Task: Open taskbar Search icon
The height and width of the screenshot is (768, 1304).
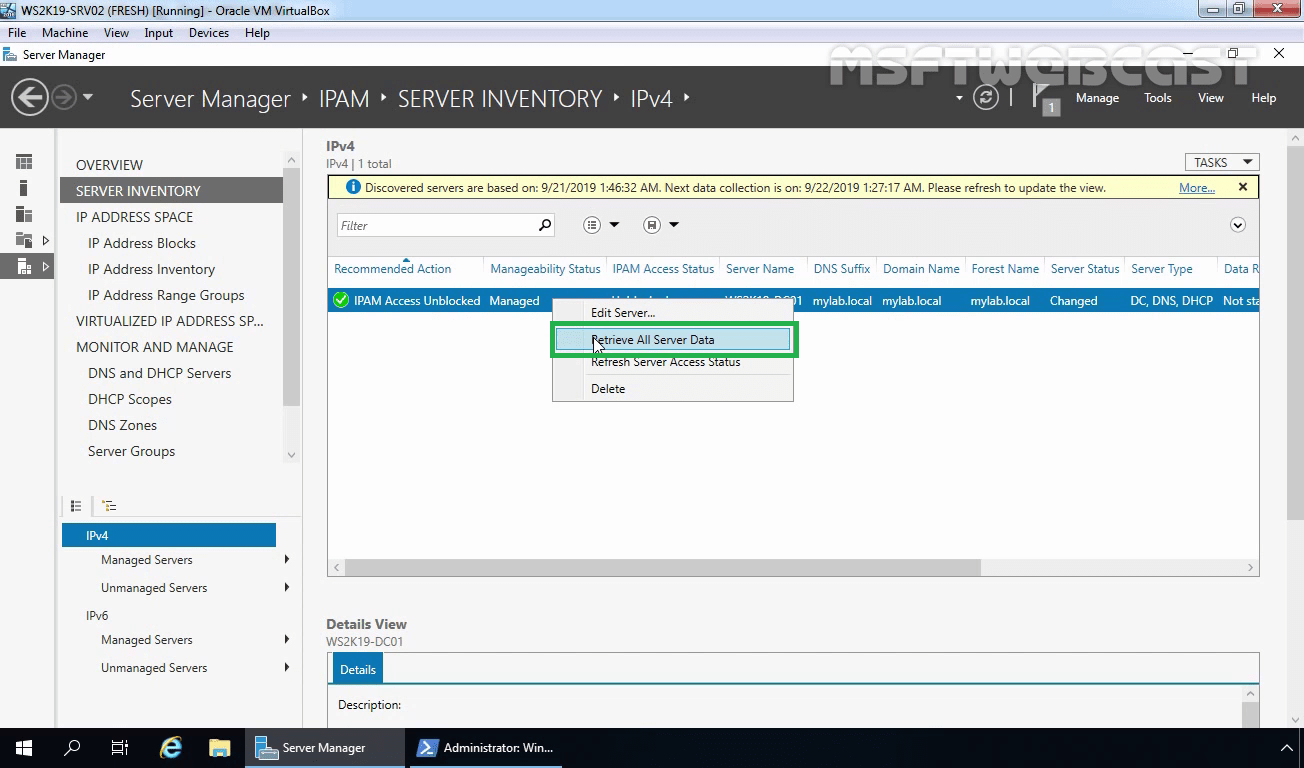Action: click(x=72, y=747)
